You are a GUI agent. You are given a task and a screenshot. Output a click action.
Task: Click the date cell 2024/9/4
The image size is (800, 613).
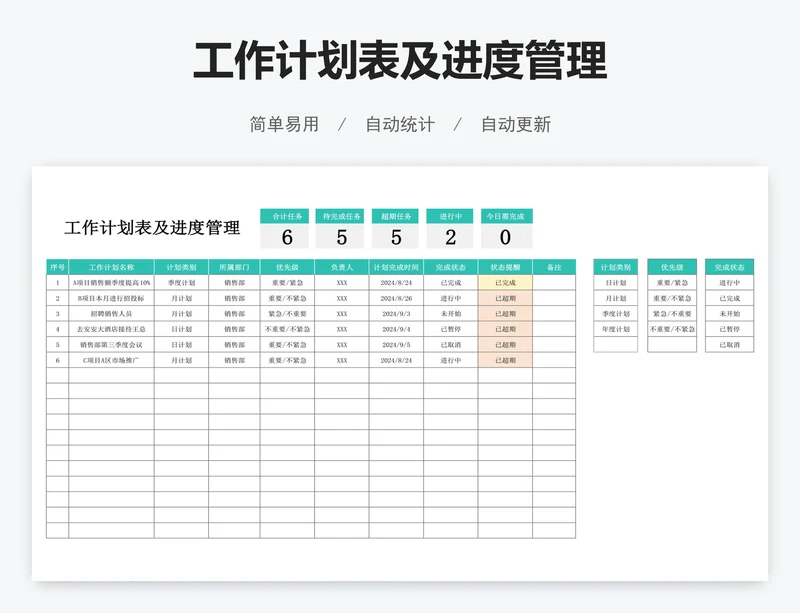[396, 329]
